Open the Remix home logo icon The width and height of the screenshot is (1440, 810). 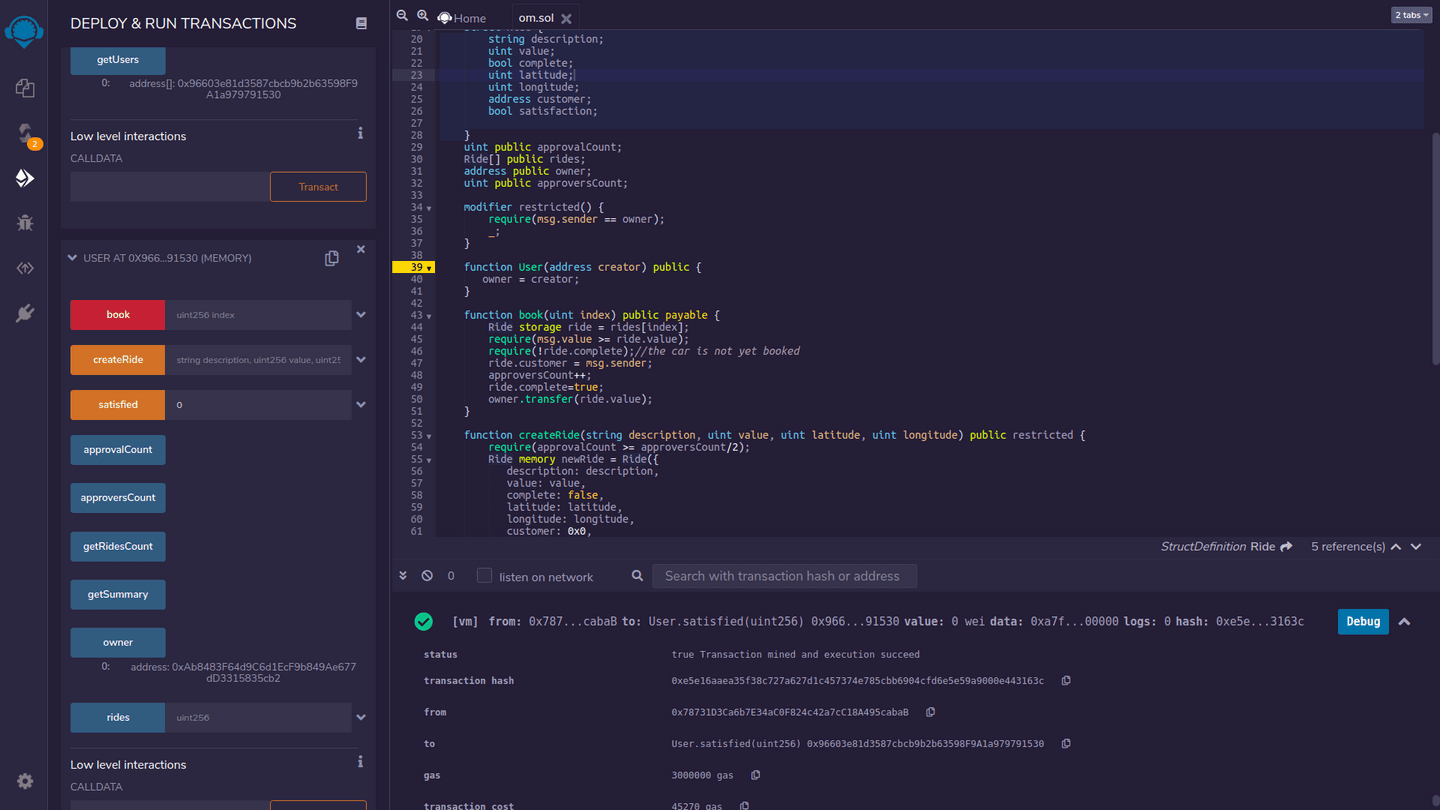point(24,32)
